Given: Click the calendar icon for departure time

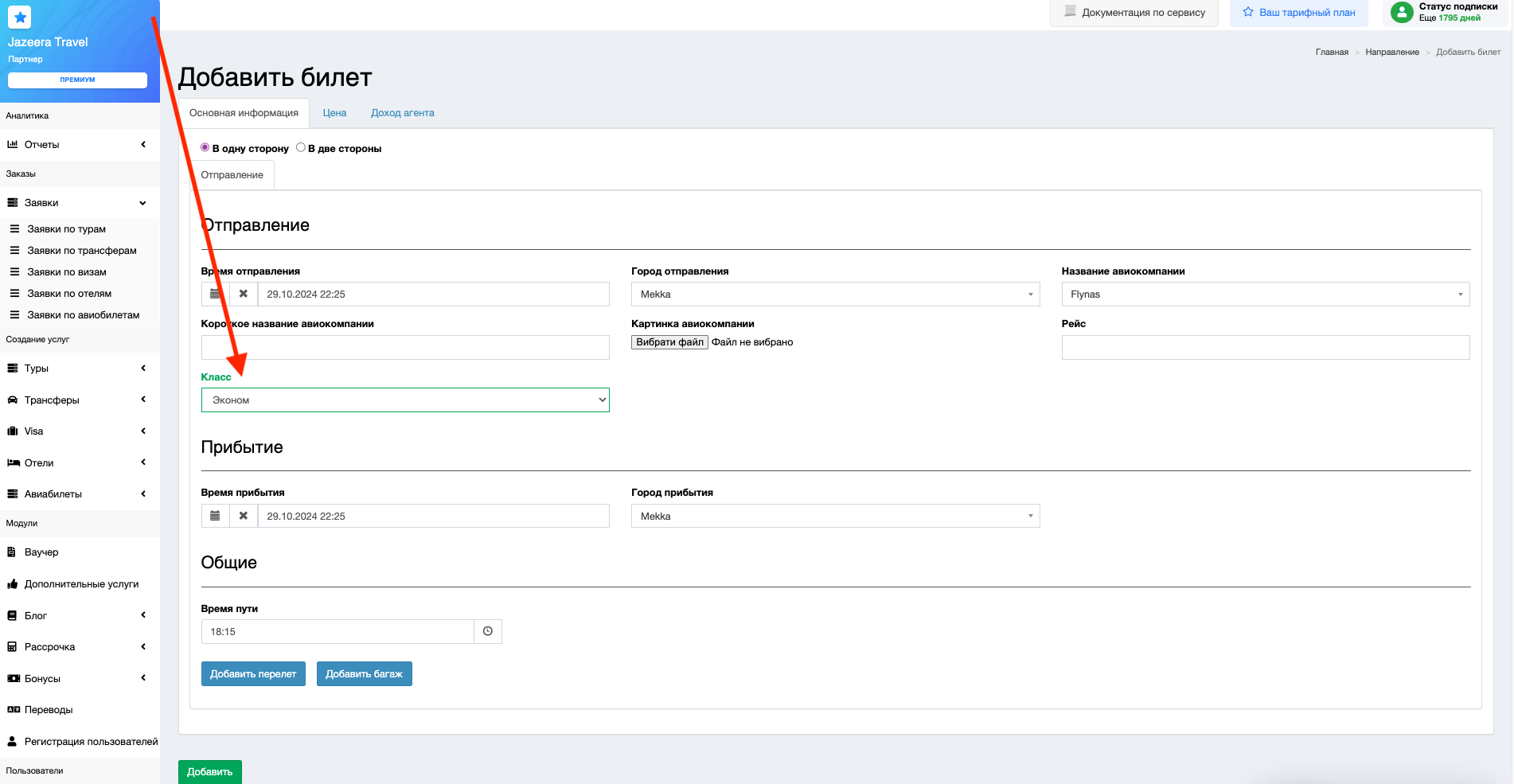Looking at the screenshot, I should [215, 294].
